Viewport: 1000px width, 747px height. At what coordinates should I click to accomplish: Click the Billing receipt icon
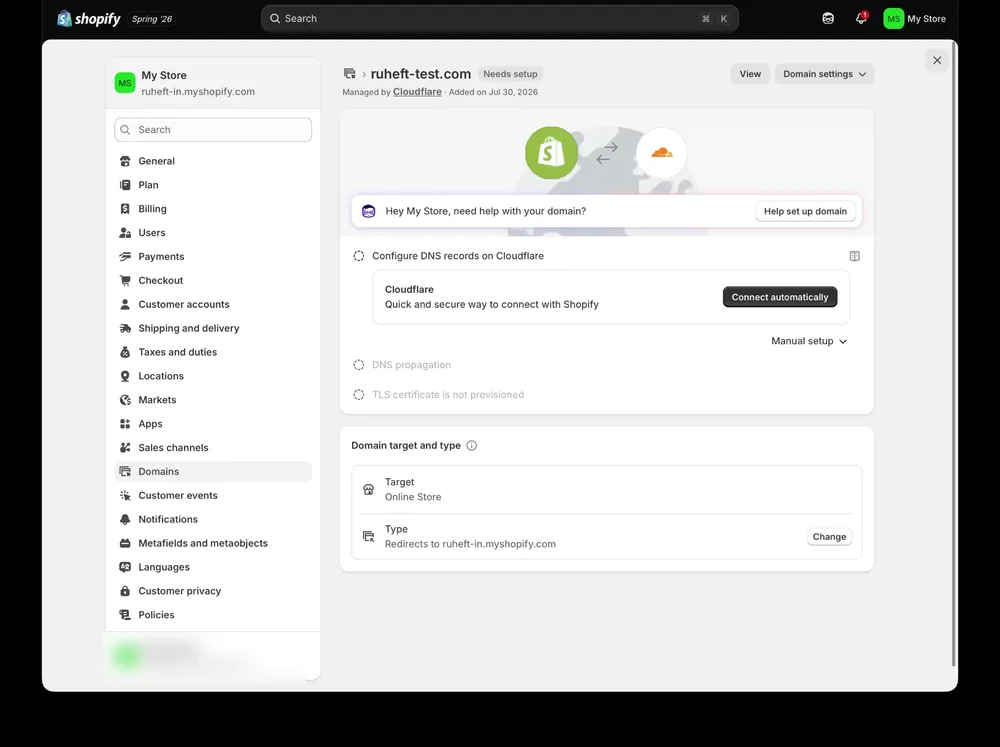pyautogui.click(x=125, y=209)
